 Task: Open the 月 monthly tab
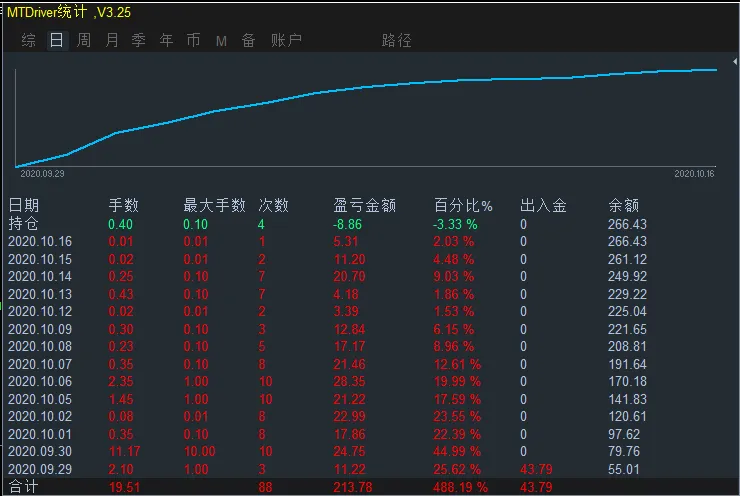111,41
